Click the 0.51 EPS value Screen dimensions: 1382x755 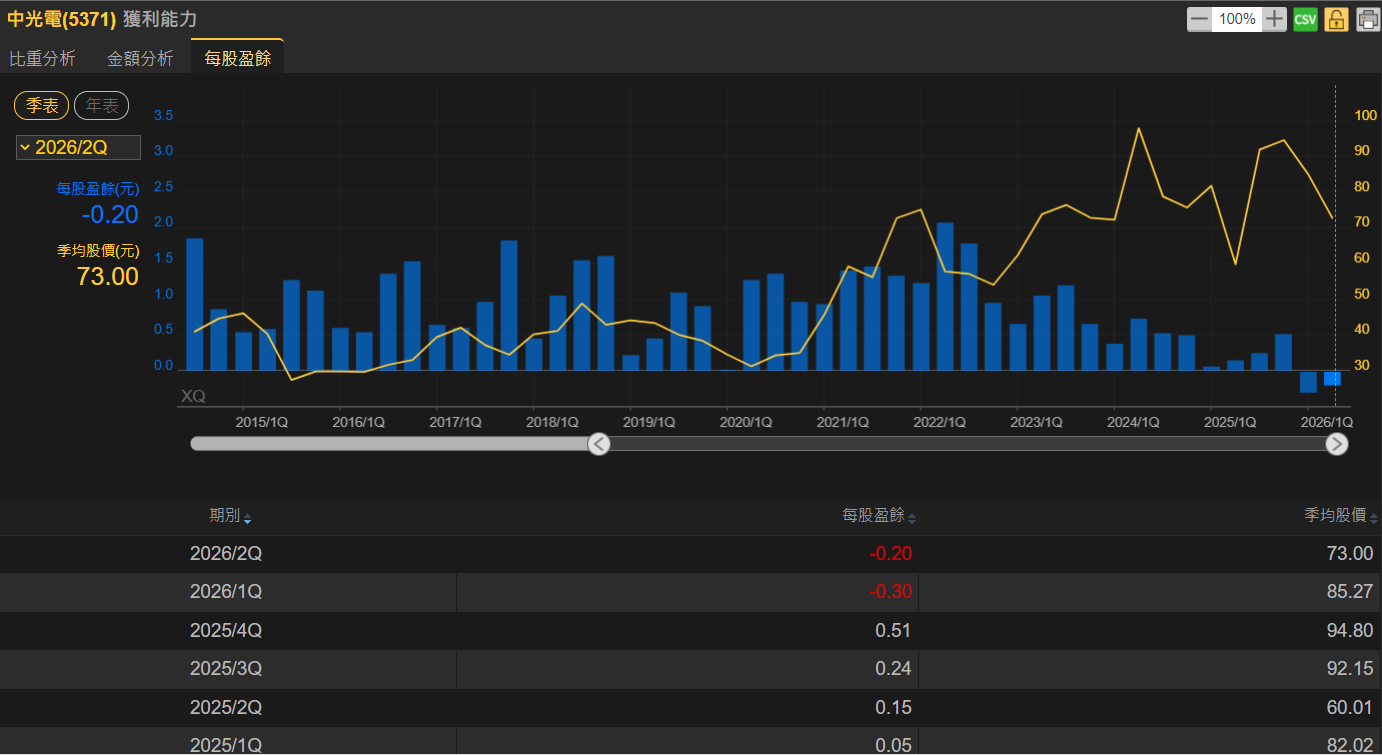(x=893, y=631)
